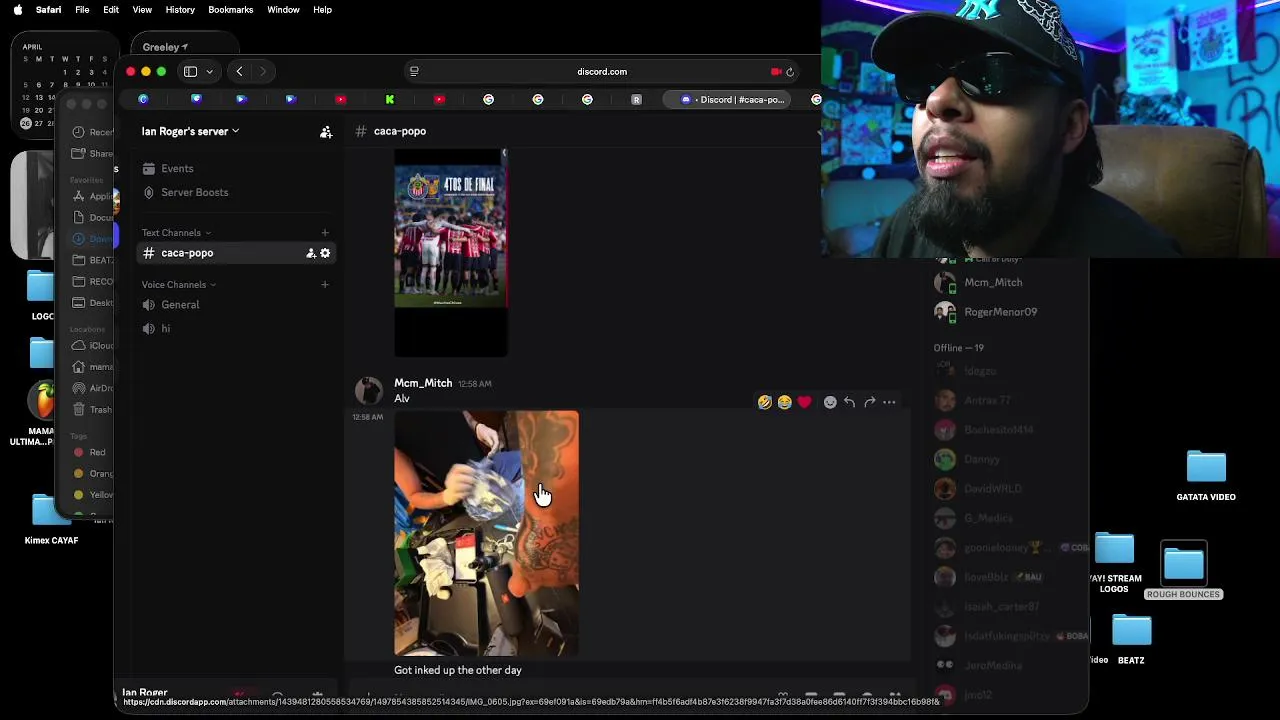This screenshot has height=720, width=1280.
Task: Collapse the Voice Channels category
Action: pos(179,285)
